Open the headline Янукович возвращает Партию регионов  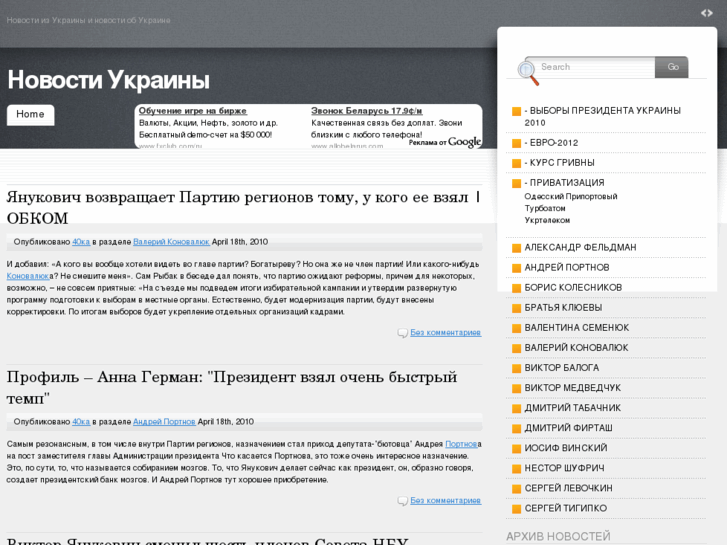click(x=243, y=207)
